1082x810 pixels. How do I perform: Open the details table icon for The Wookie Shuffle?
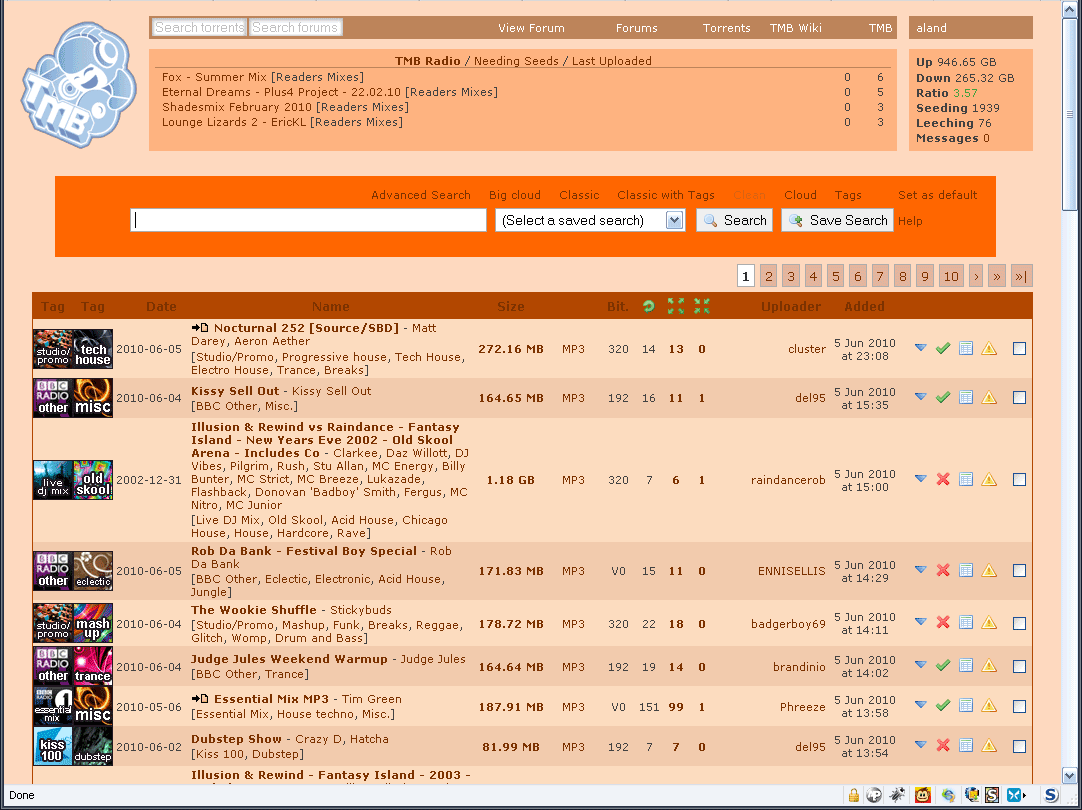click(966, 622)
